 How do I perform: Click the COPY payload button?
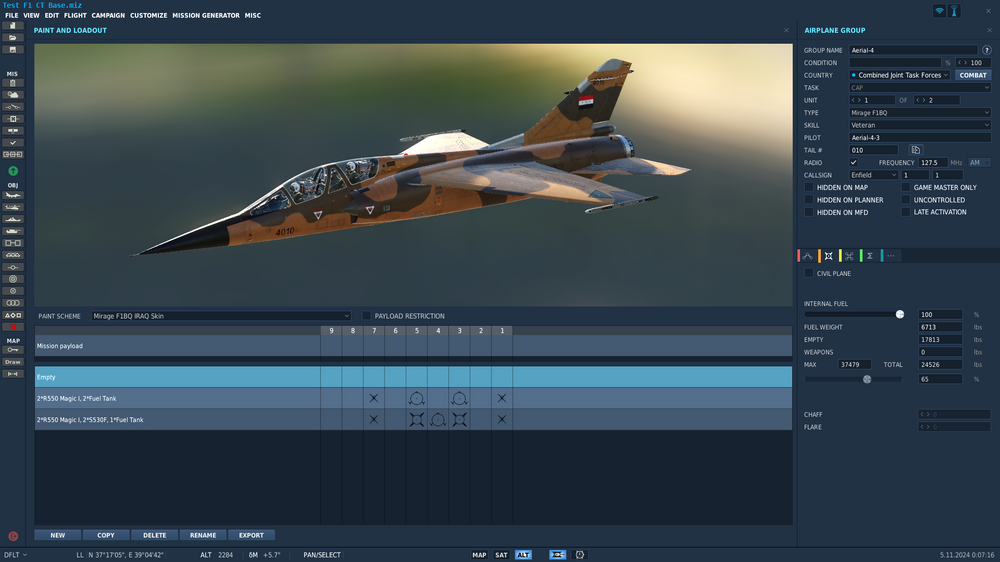pyautogui.click(x=106, y=535)
